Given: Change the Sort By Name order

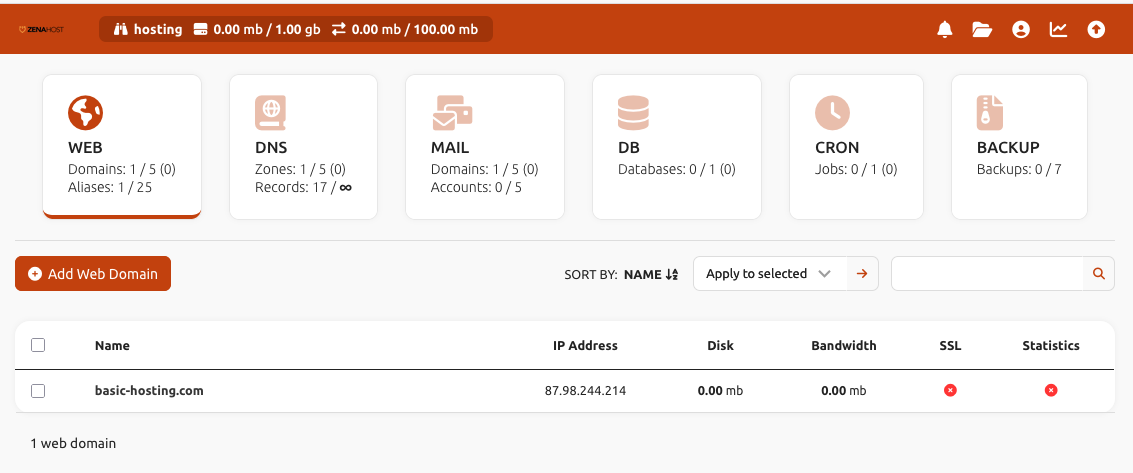Looking at the screenshot, I should point(651,274).
